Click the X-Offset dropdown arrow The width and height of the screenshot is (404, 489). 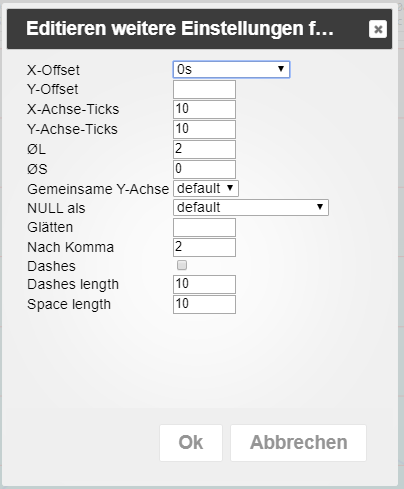[x=281, y=69]
